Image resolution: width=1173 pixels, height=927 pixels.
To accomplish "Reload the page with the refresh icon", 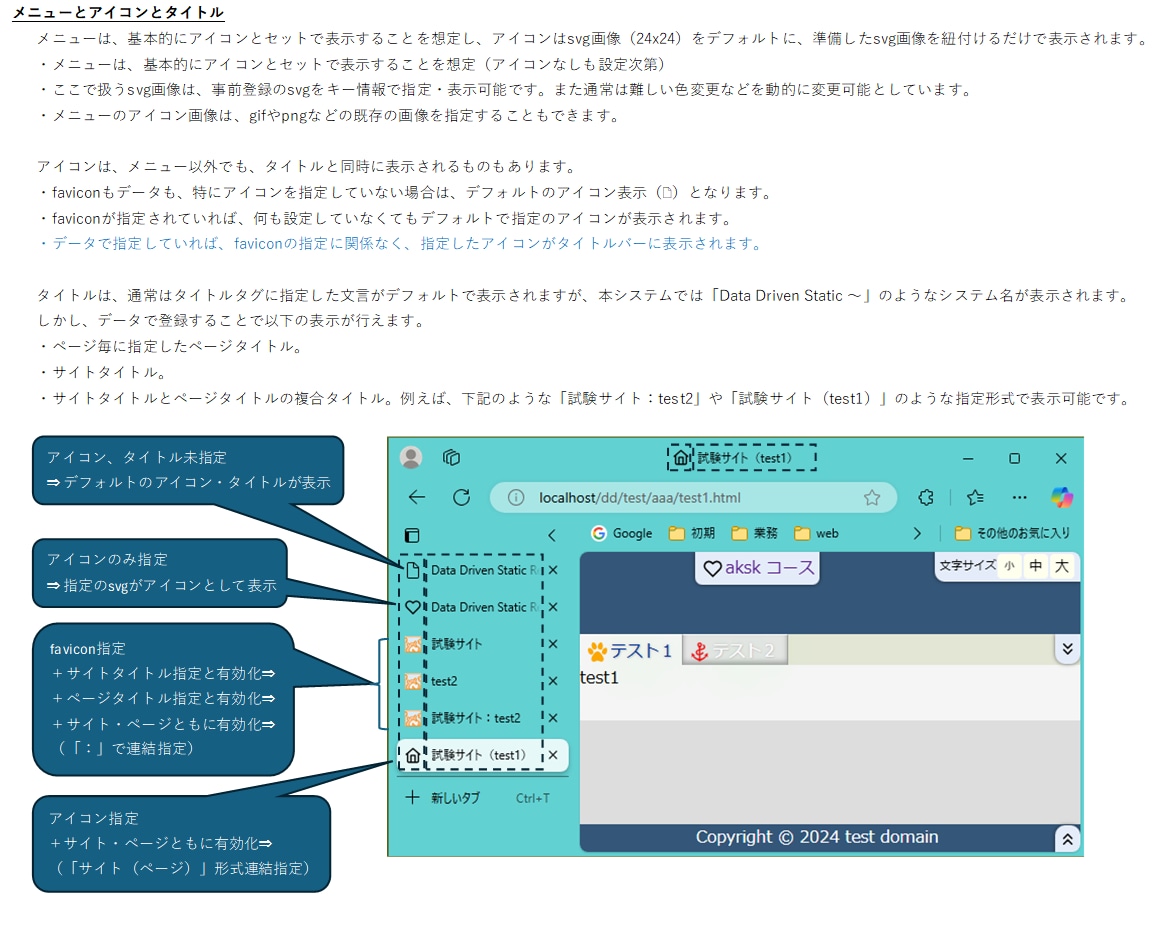I will 462,498.
